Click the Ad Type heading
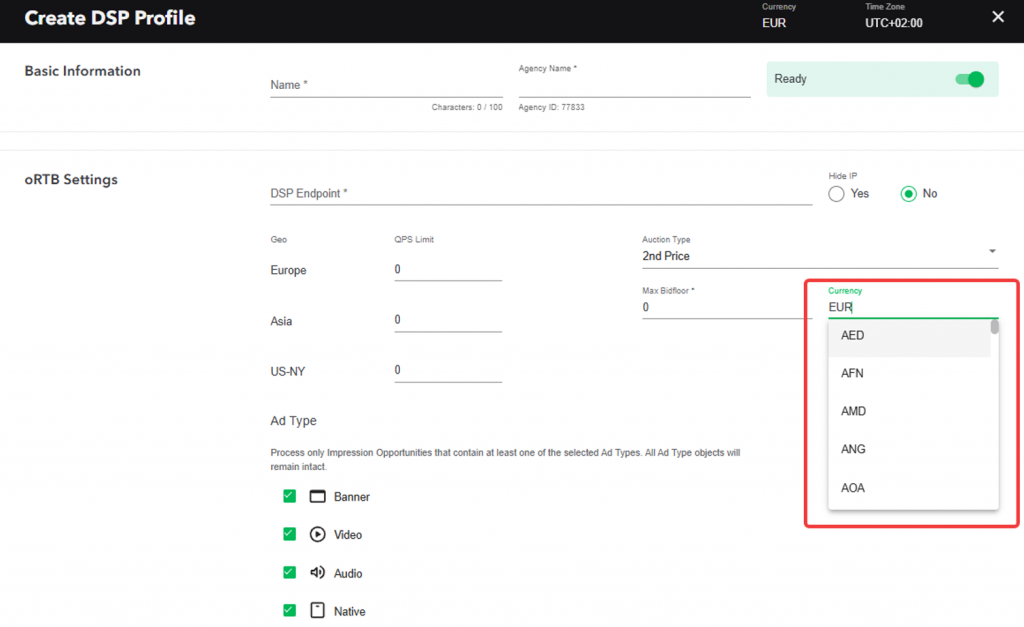This screenshot has height=627, width=1024. (x=294, y=421)
